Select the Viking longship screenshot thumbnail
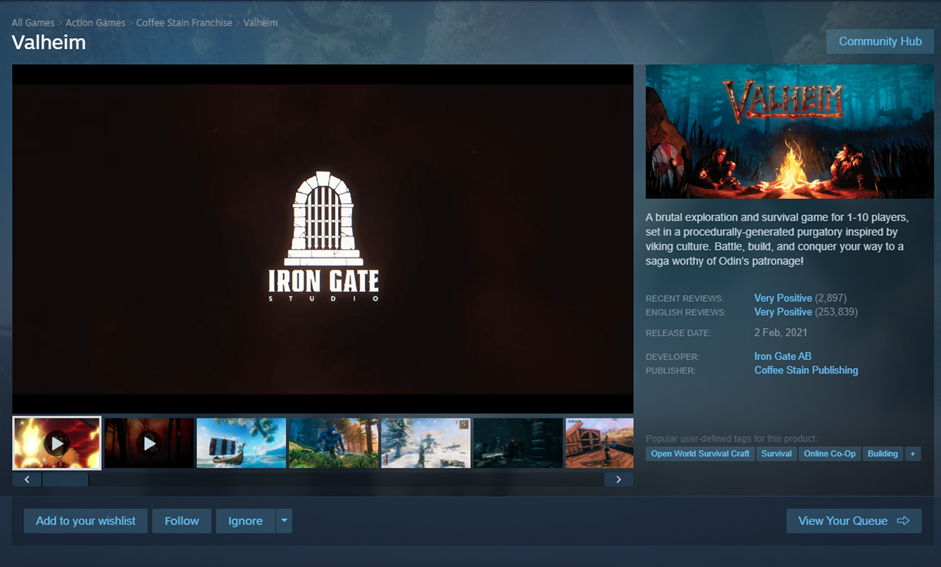 click(241, 443)
